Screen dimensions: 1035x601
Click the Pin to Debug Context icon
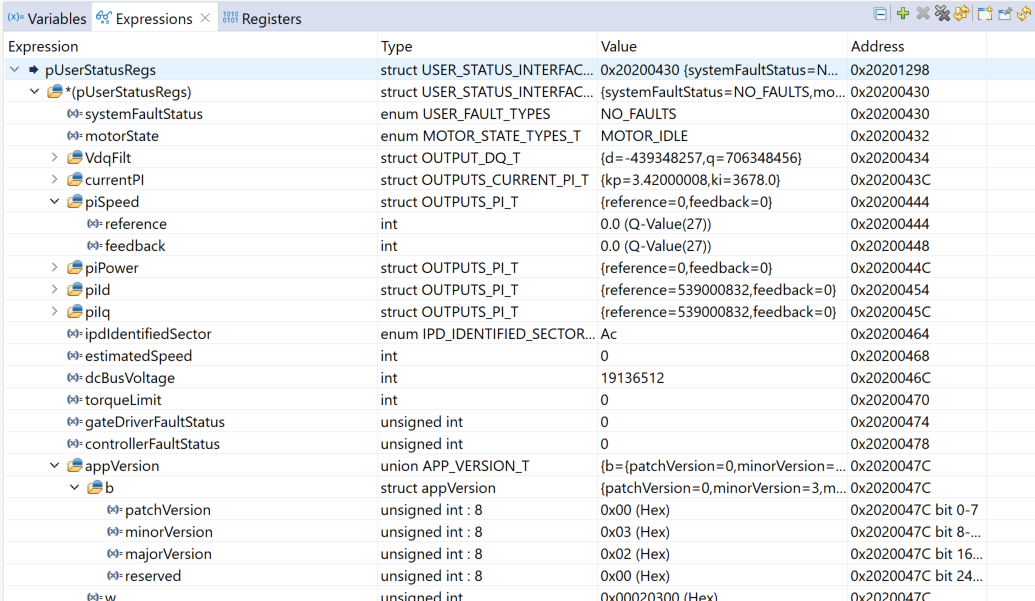tap(1005, 14)
